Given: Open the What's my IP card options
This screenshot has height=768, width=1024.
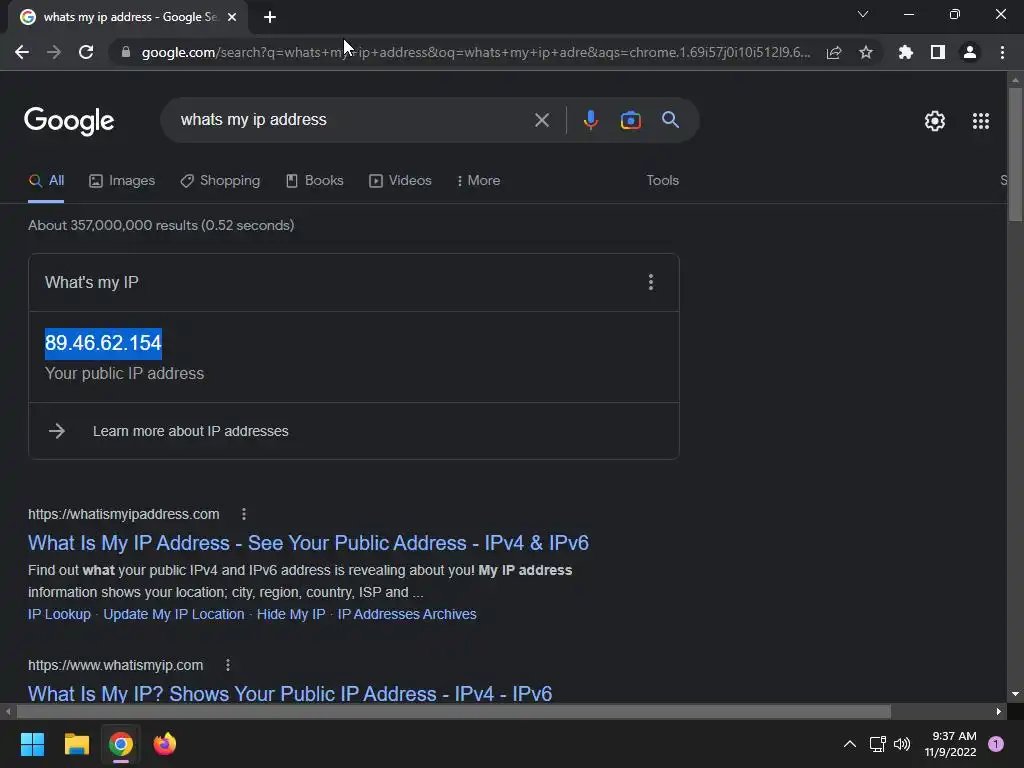Looking at the screenshot, I should (x=650, y=282).
